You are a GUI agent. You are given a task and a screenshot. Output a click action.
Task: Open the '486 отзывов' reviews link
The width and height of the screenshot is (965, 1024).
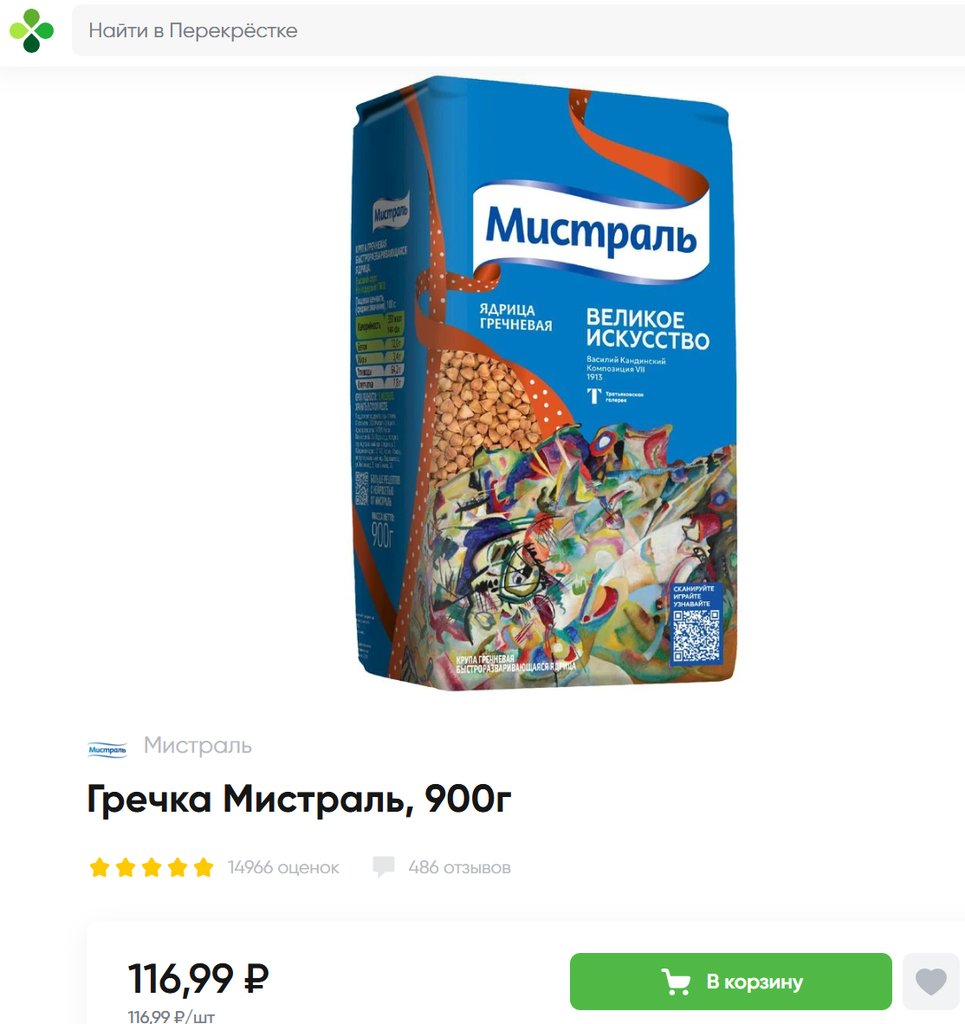460,867
